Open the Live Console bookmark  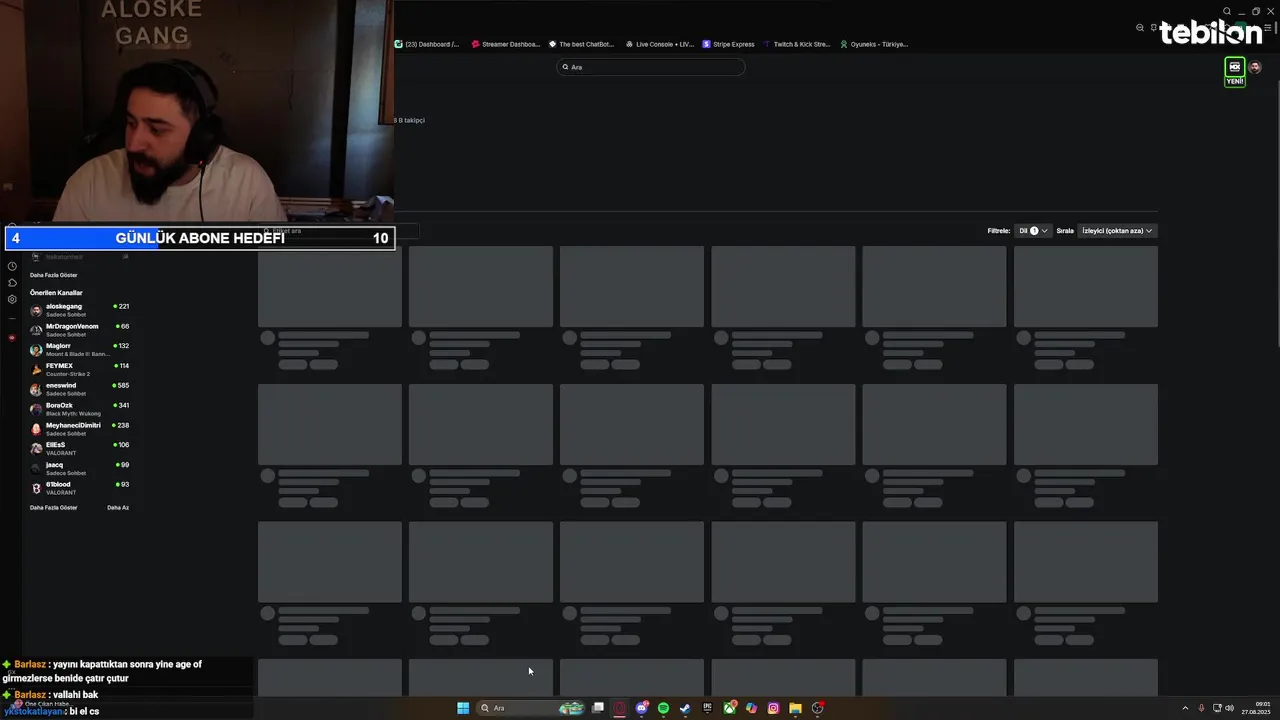(x=660, y=44)
